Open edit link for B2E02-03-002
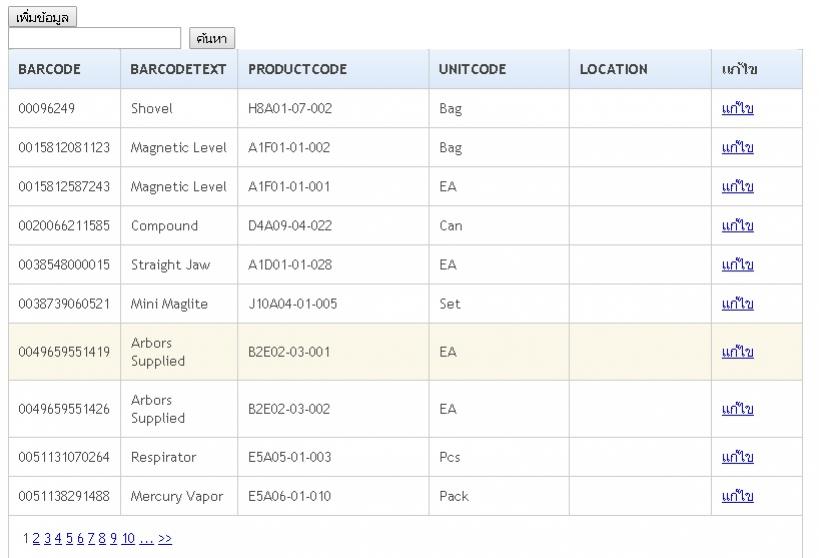819x558 pixels. (737, 409)
